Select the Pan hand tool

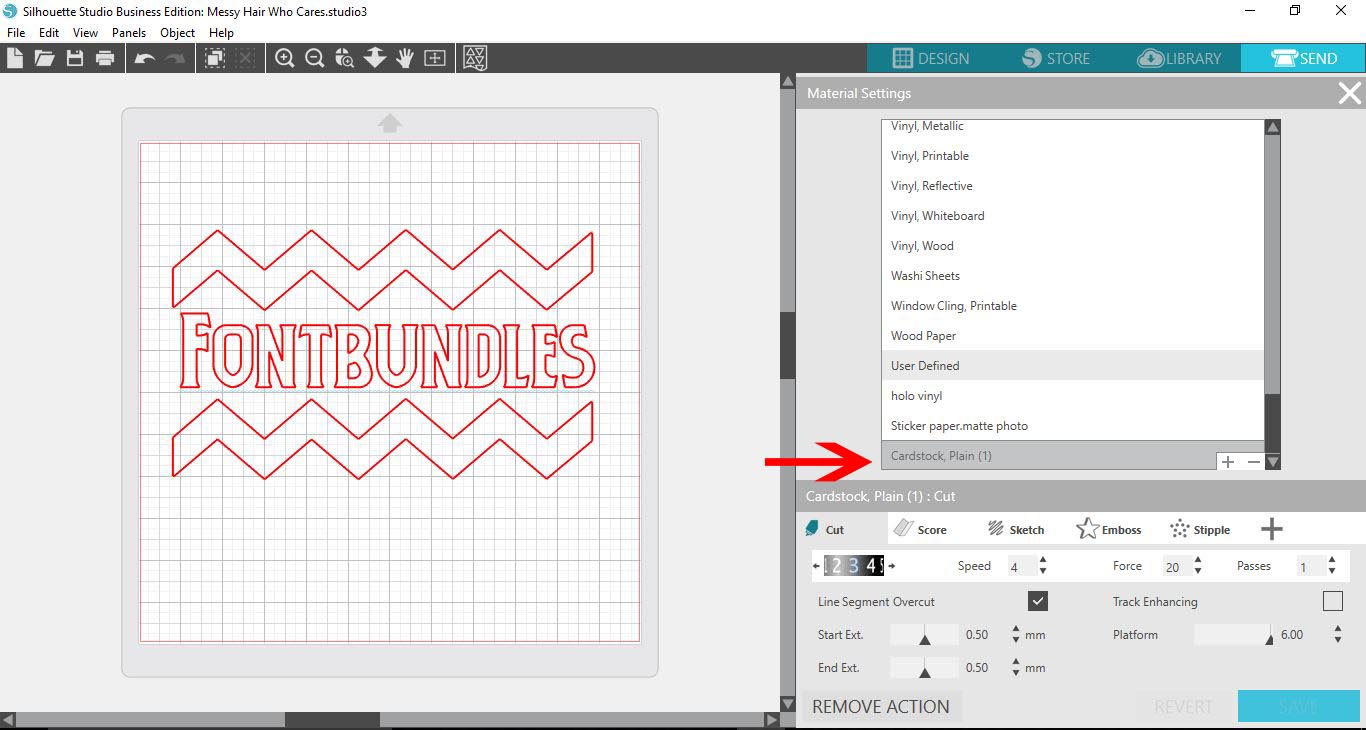tap(405, 58)
